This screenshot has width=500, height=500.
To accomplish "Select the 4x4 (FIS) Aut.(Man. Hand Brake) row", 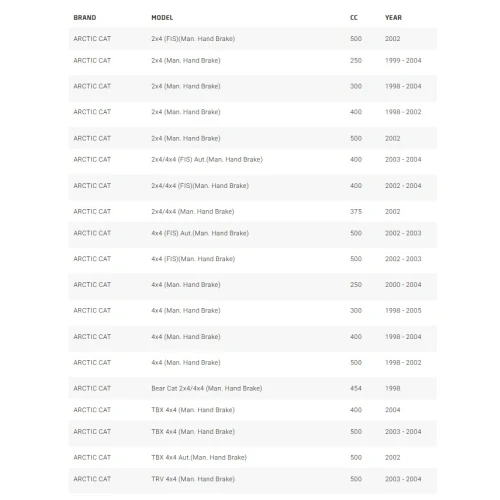I will (253, 233).
